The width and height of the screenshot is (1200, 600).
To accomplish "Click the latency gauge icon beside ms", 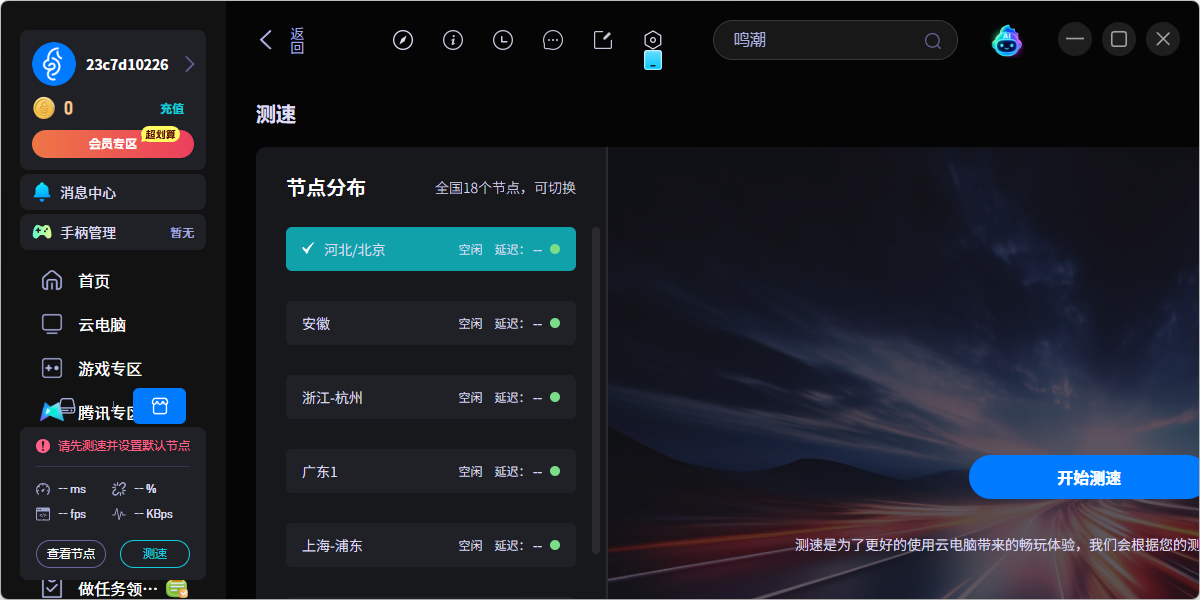I will 43,489.
